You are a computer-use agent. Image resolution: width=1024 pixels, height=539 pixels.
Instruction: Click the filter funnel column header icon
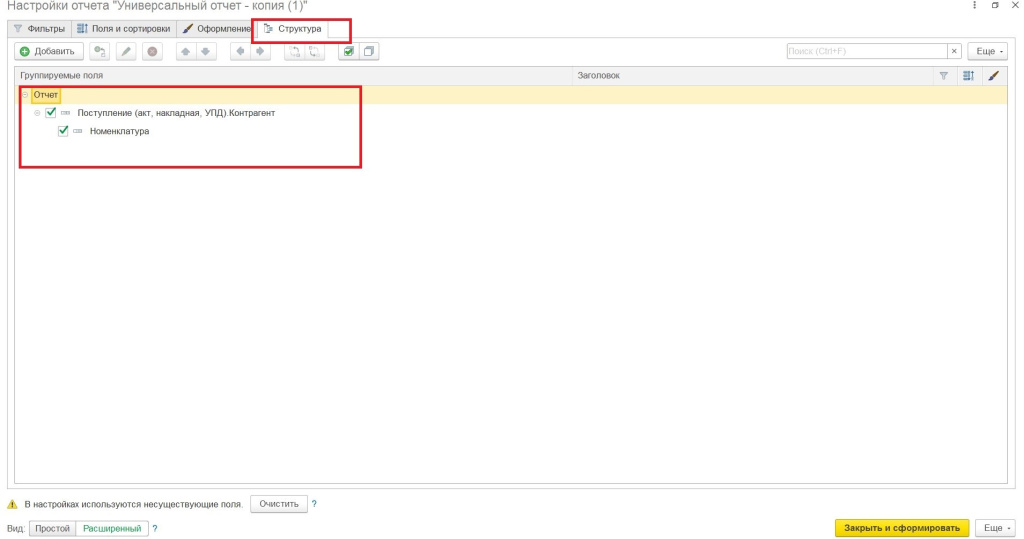pyautogui.click(x=943, y=75)
